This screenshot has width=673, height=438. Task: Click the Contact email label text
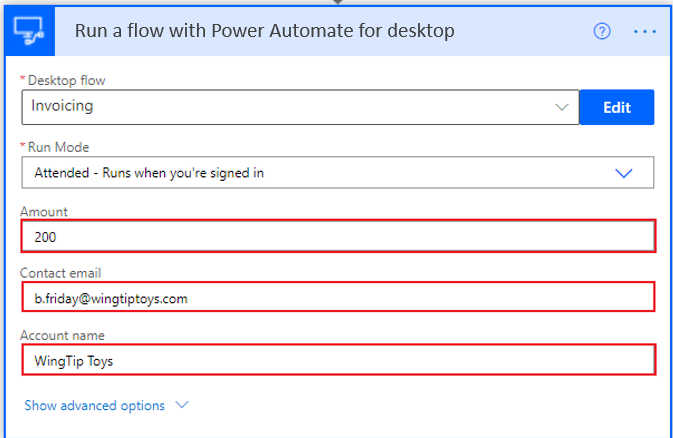[x=61, y=273]
